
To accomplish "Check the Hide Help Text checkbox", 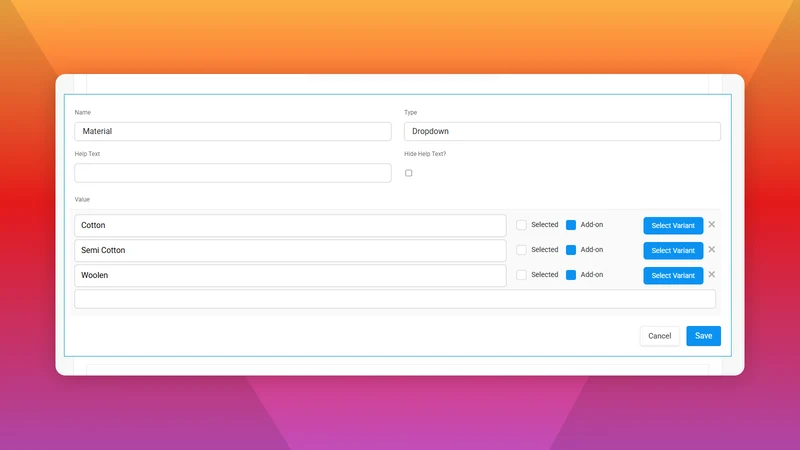I will click(x=409, y=173).
